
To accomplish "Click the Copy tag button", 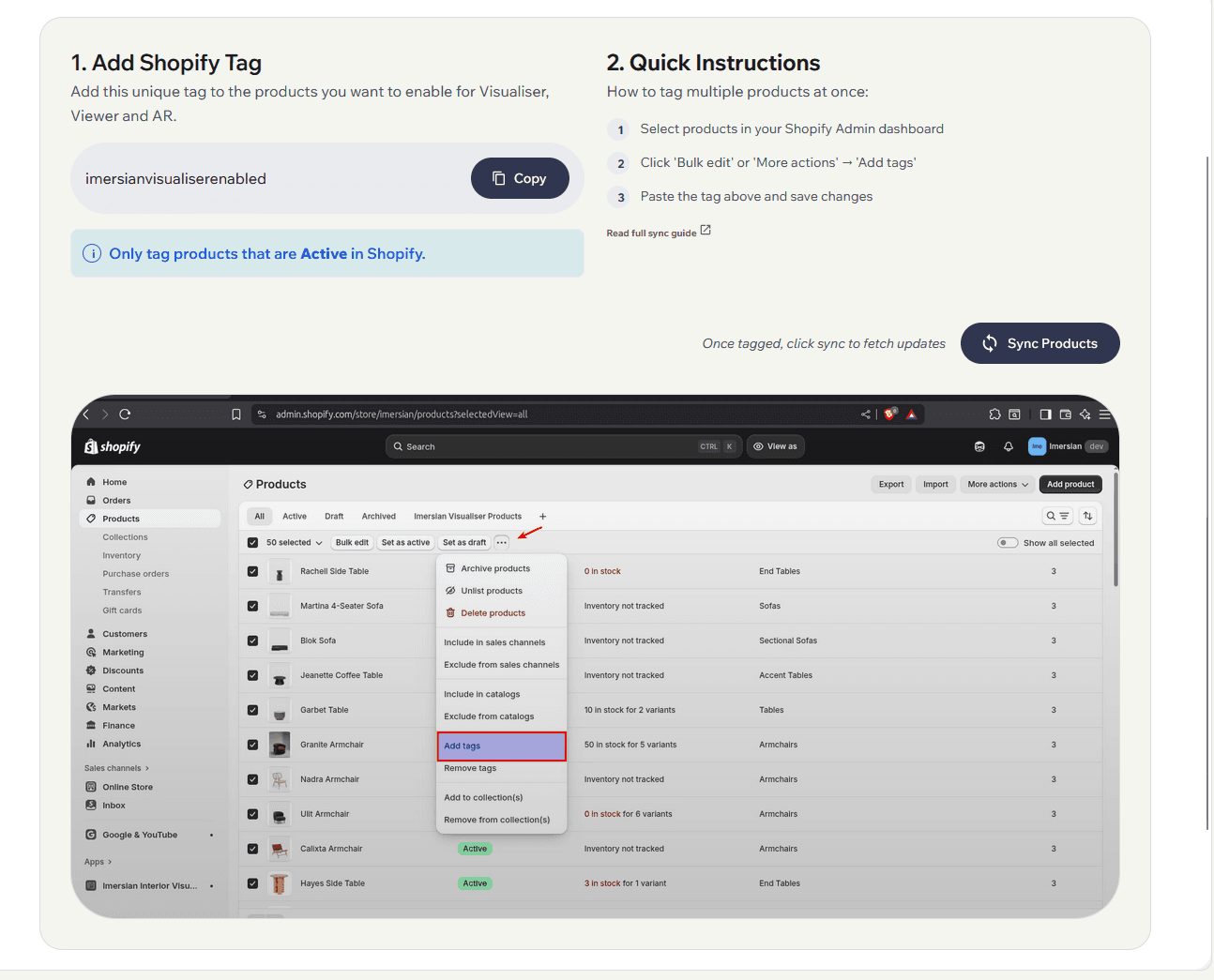I will [x=520, y=178].
